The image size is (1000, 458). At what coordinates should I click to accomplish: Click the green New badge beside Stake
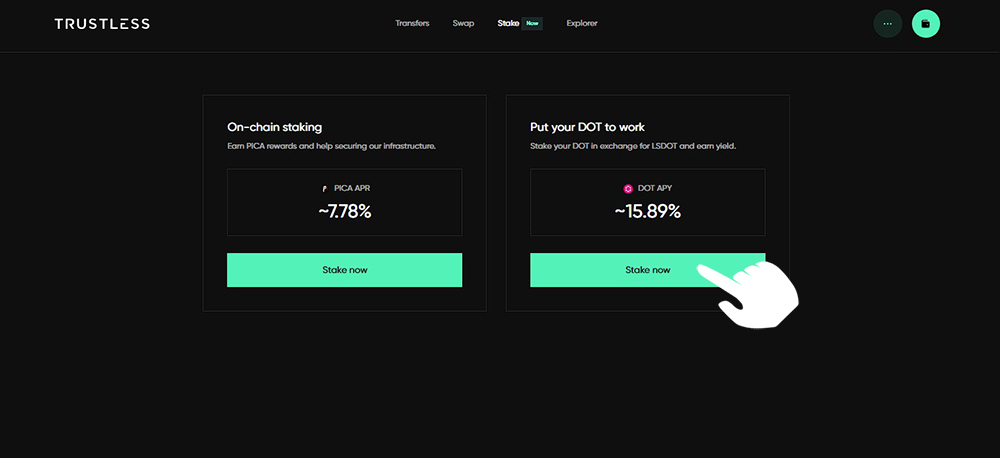532,24
